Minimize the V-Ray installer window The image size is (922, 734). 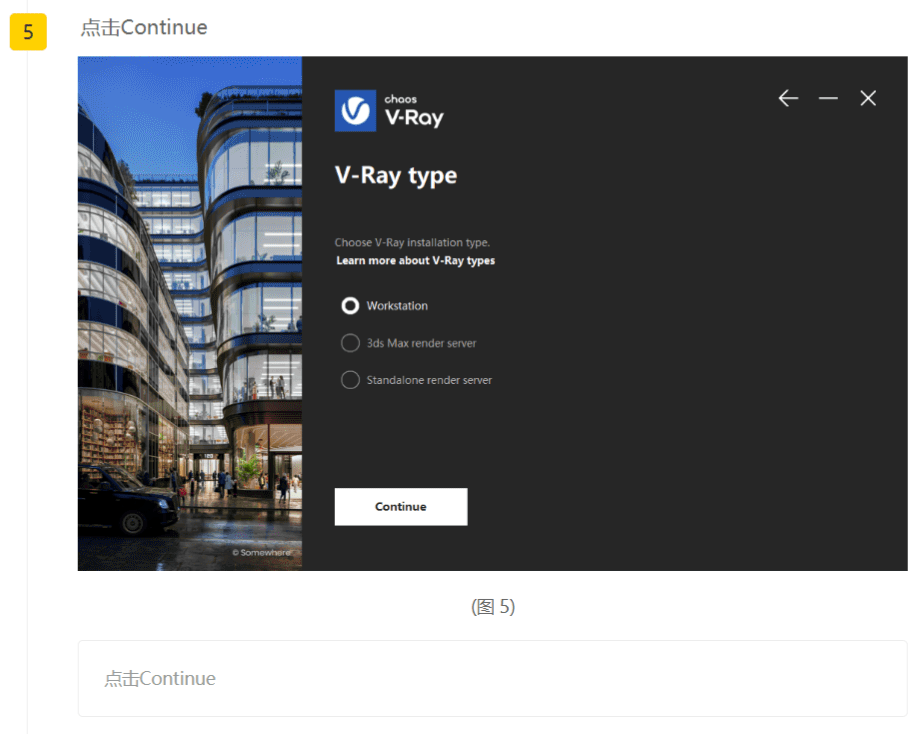click(x=828, y=98)
